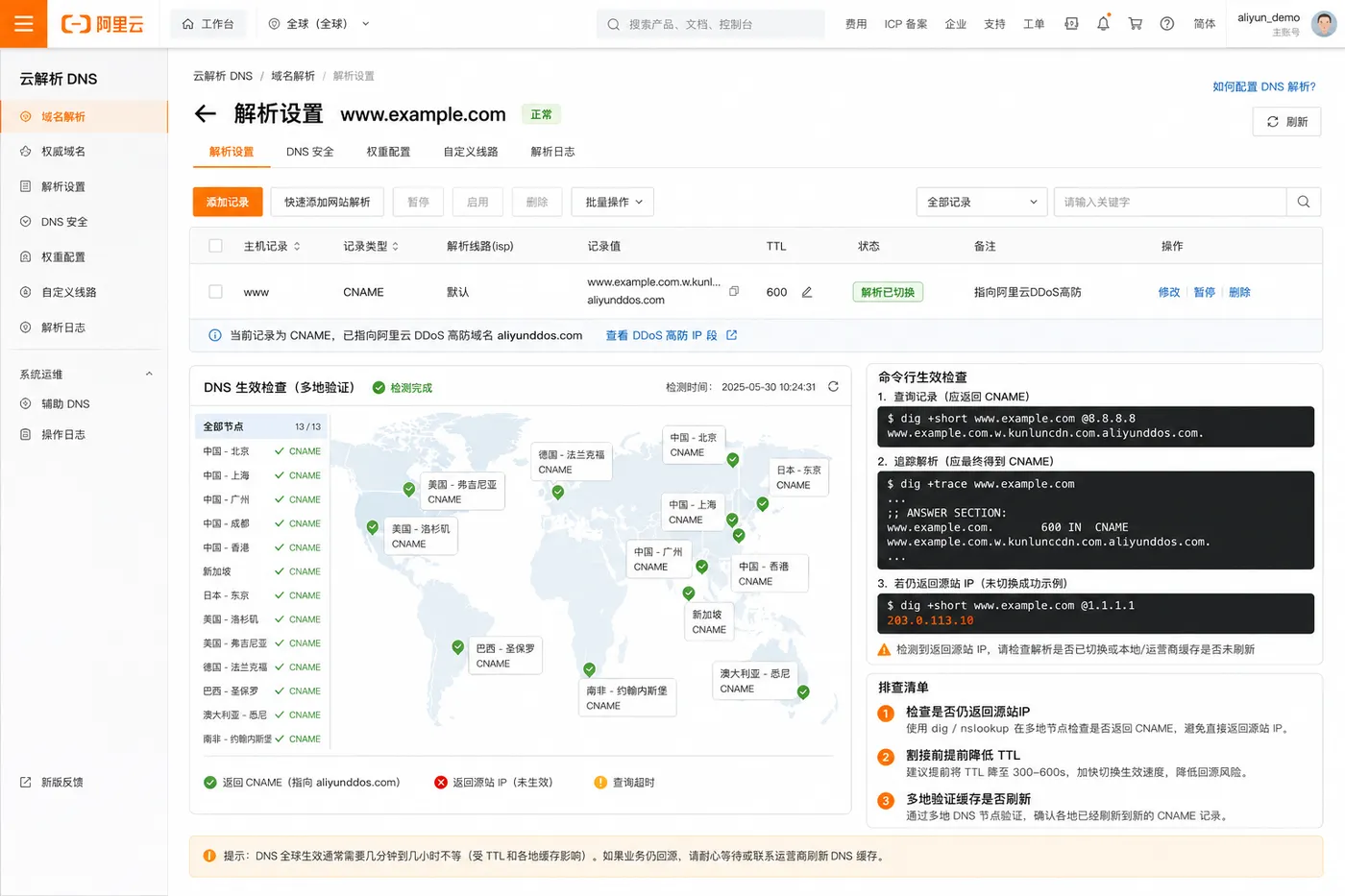
Task: Click the search magnifier next to keyword field
Action: click(1304, 202)
